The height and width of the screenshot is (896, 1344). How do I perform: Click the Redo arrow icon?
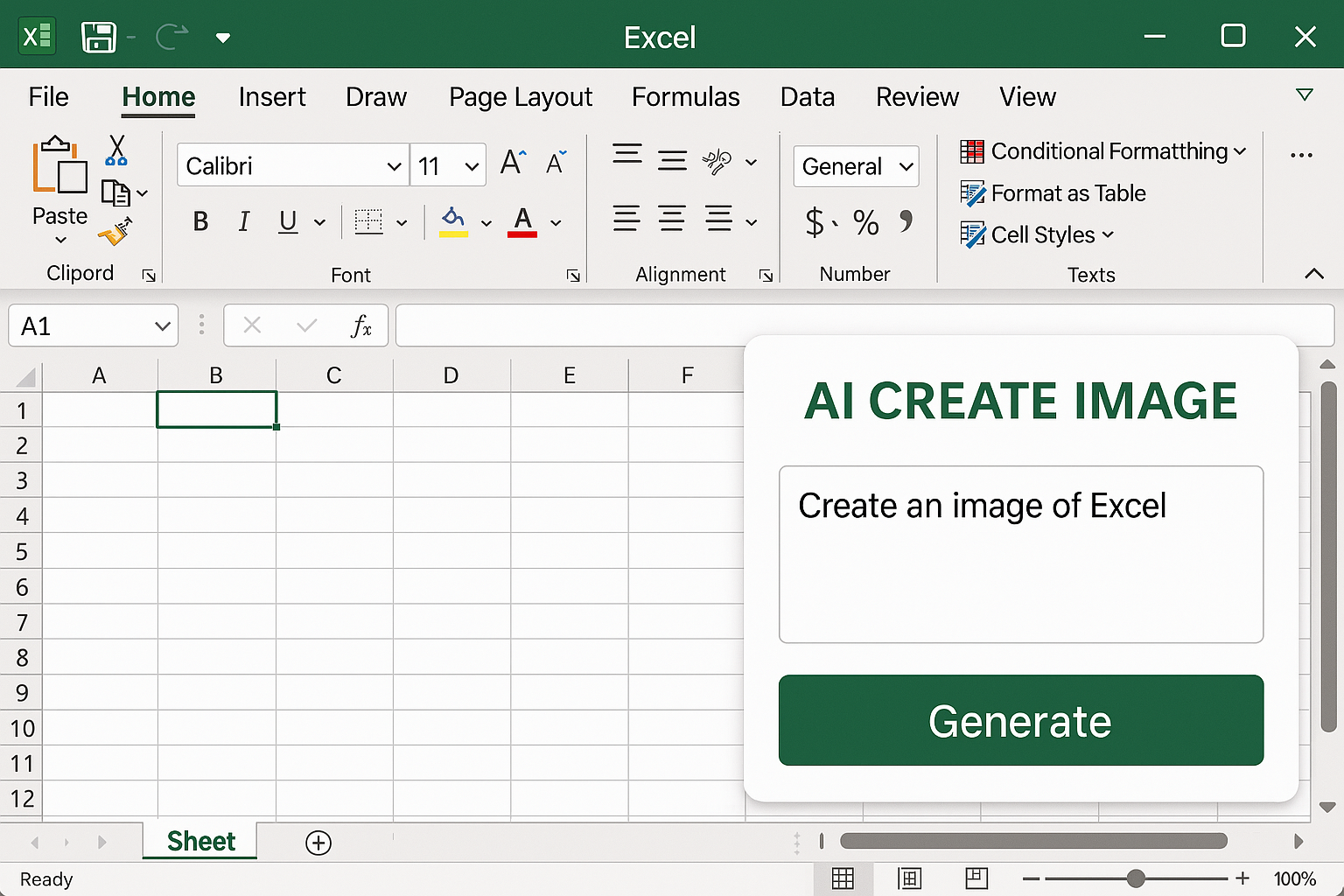click(x=171, y=37)
